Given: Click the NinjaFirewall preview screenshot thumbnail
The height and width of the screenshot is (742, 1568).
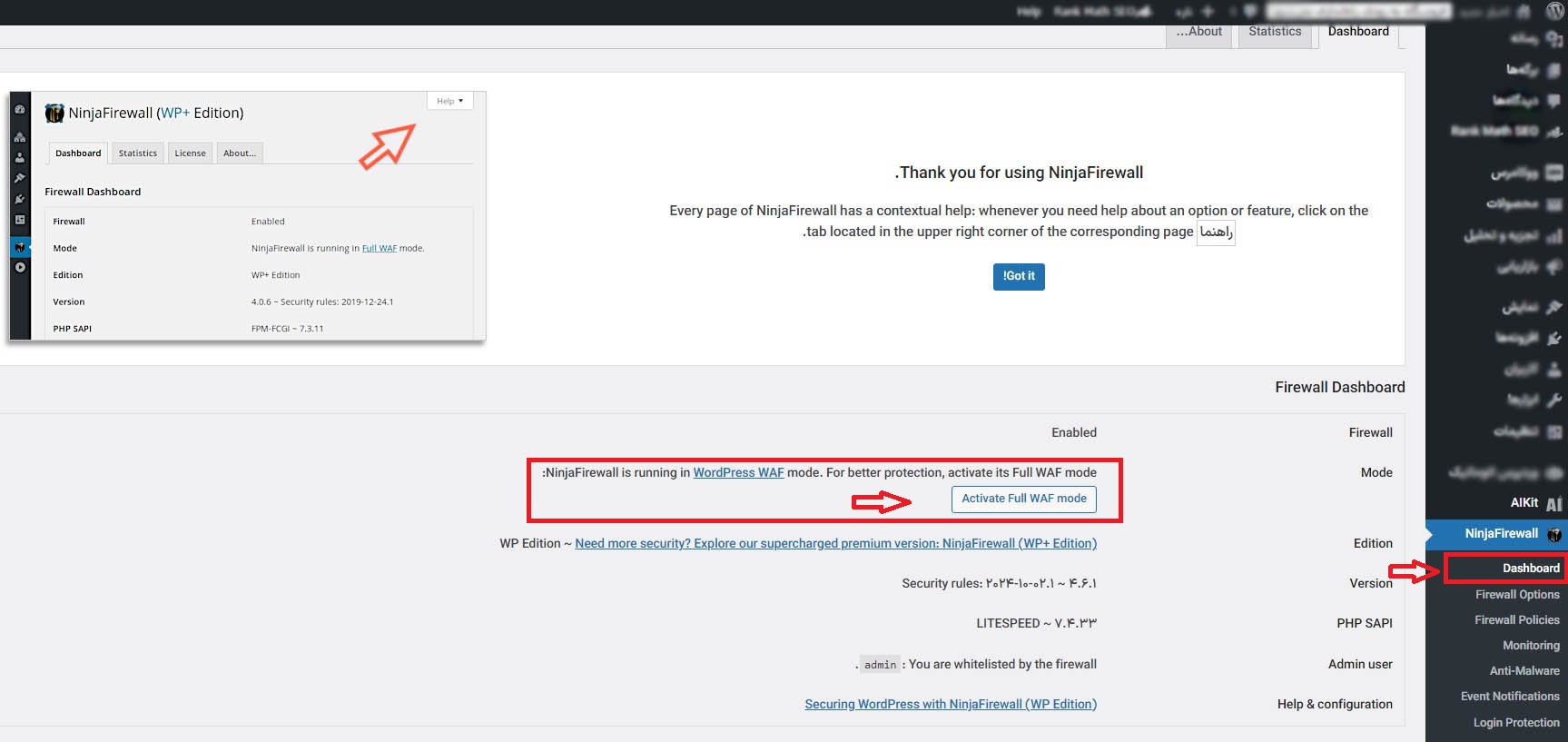Looking at the screenshot, I should (x=247, y=216).
